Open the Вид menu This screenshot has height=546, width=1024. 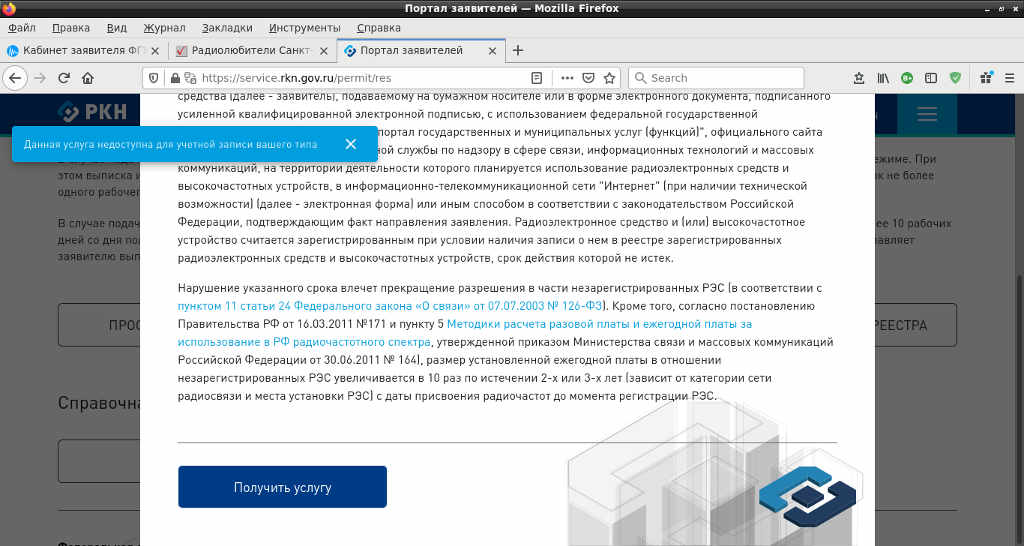pos(116,27)
